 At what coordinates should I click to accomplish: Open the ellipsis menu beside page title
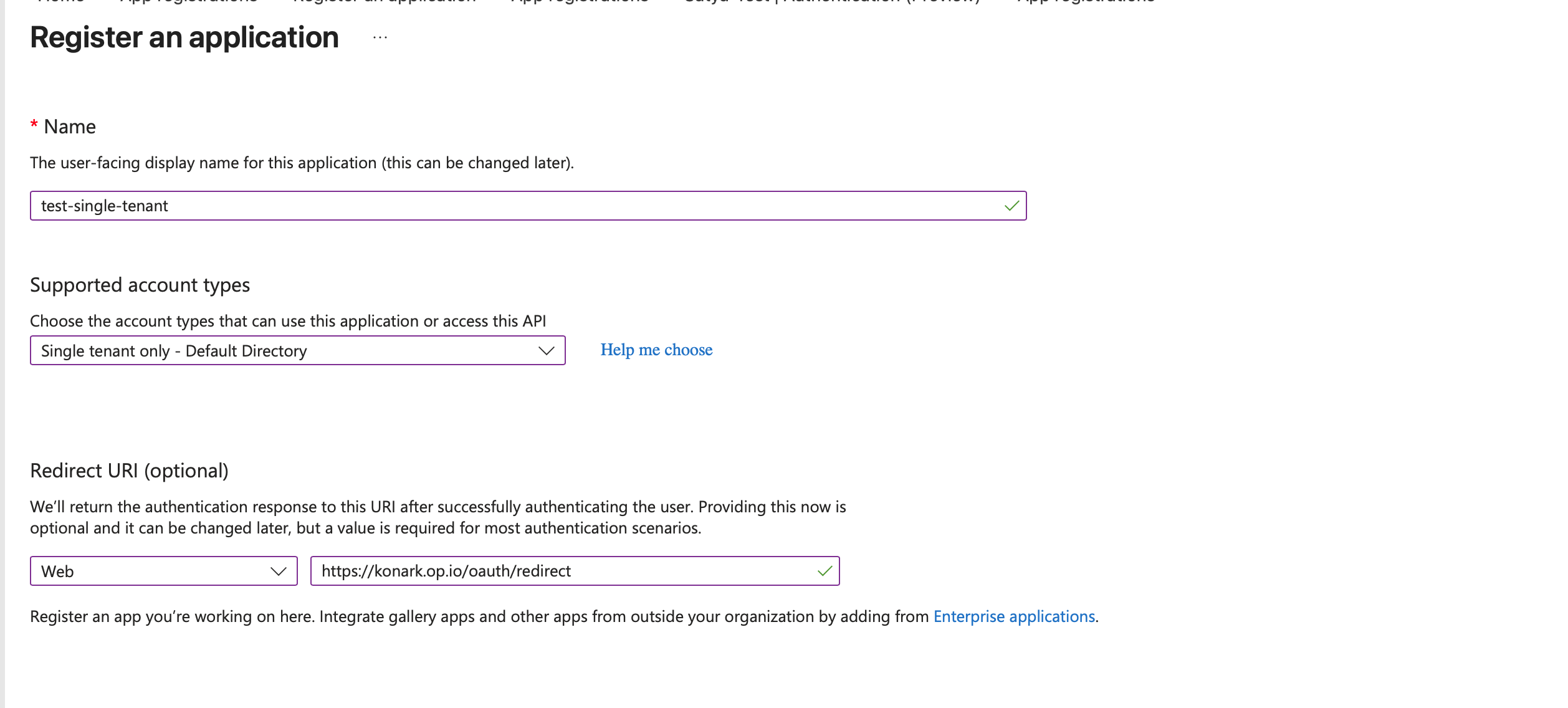[380, 38]
